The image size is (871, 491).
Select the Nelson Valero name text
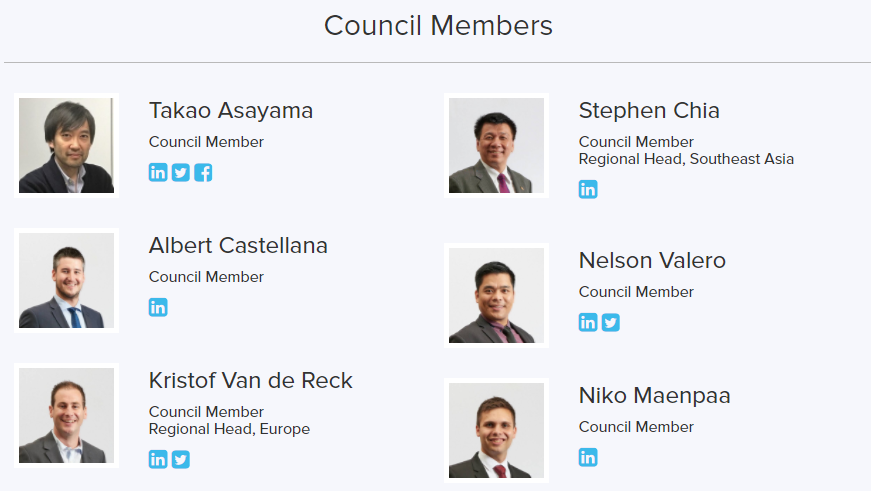(x=652, y=260)
